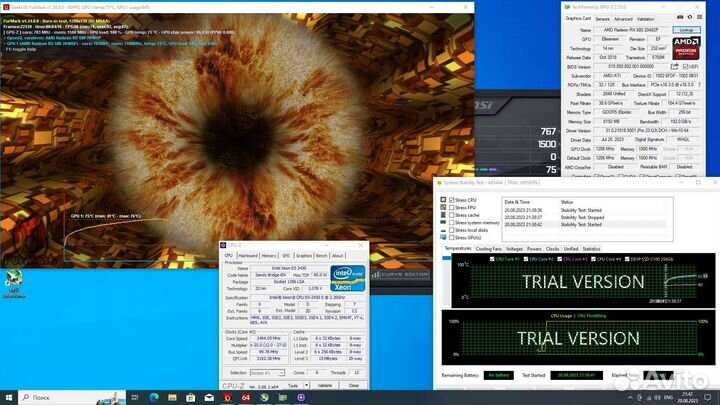720x405 pixels.
Task: Expand Tools dropdown arrow in CPU-Z
Action: coord(306,386)
